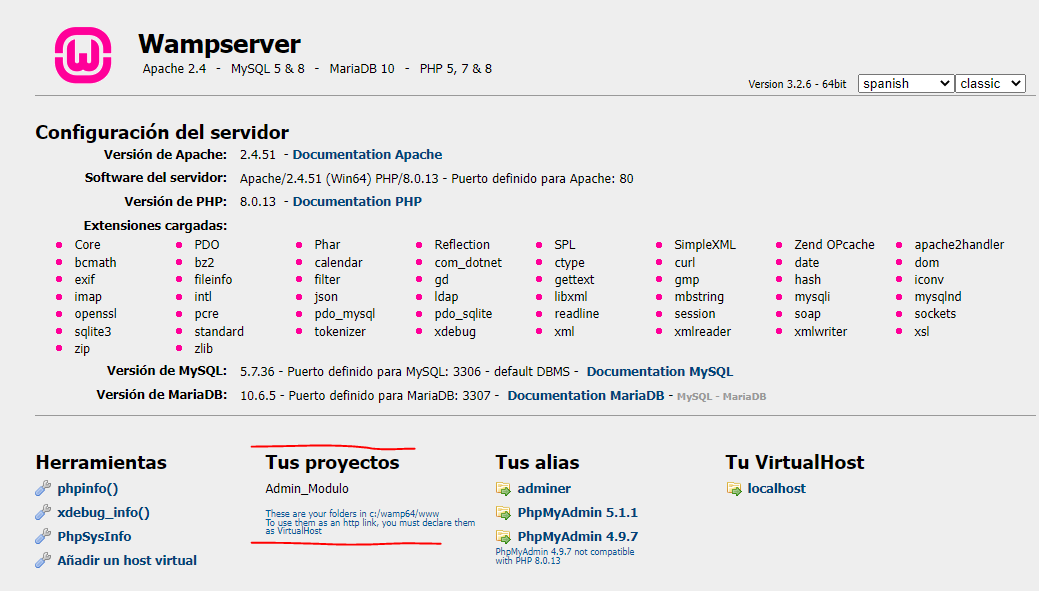
Task: Open the localhost virtual host link
Action: click(776, 488)
